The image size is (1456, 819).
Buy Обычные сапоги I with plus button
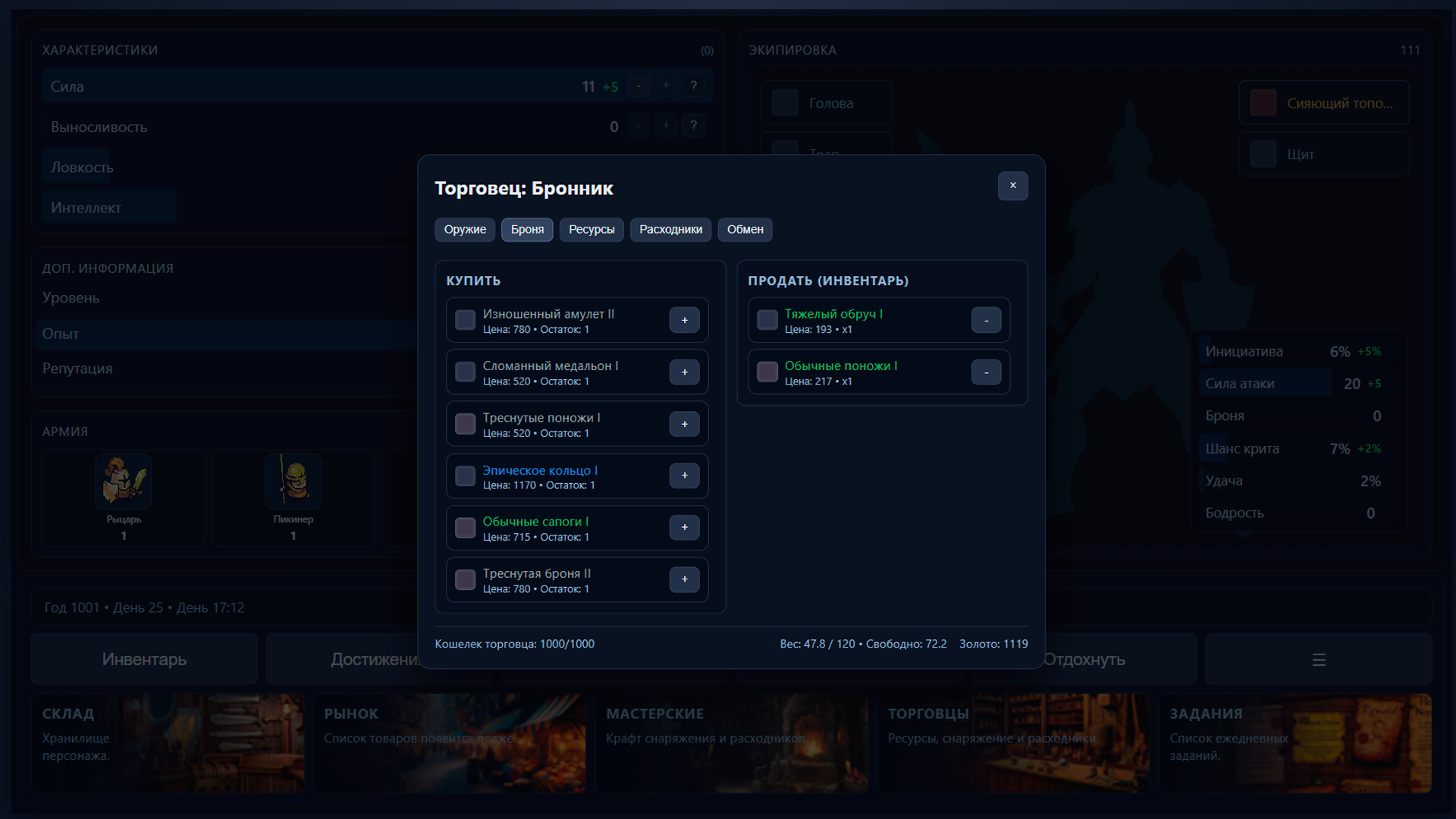[685, 528]
